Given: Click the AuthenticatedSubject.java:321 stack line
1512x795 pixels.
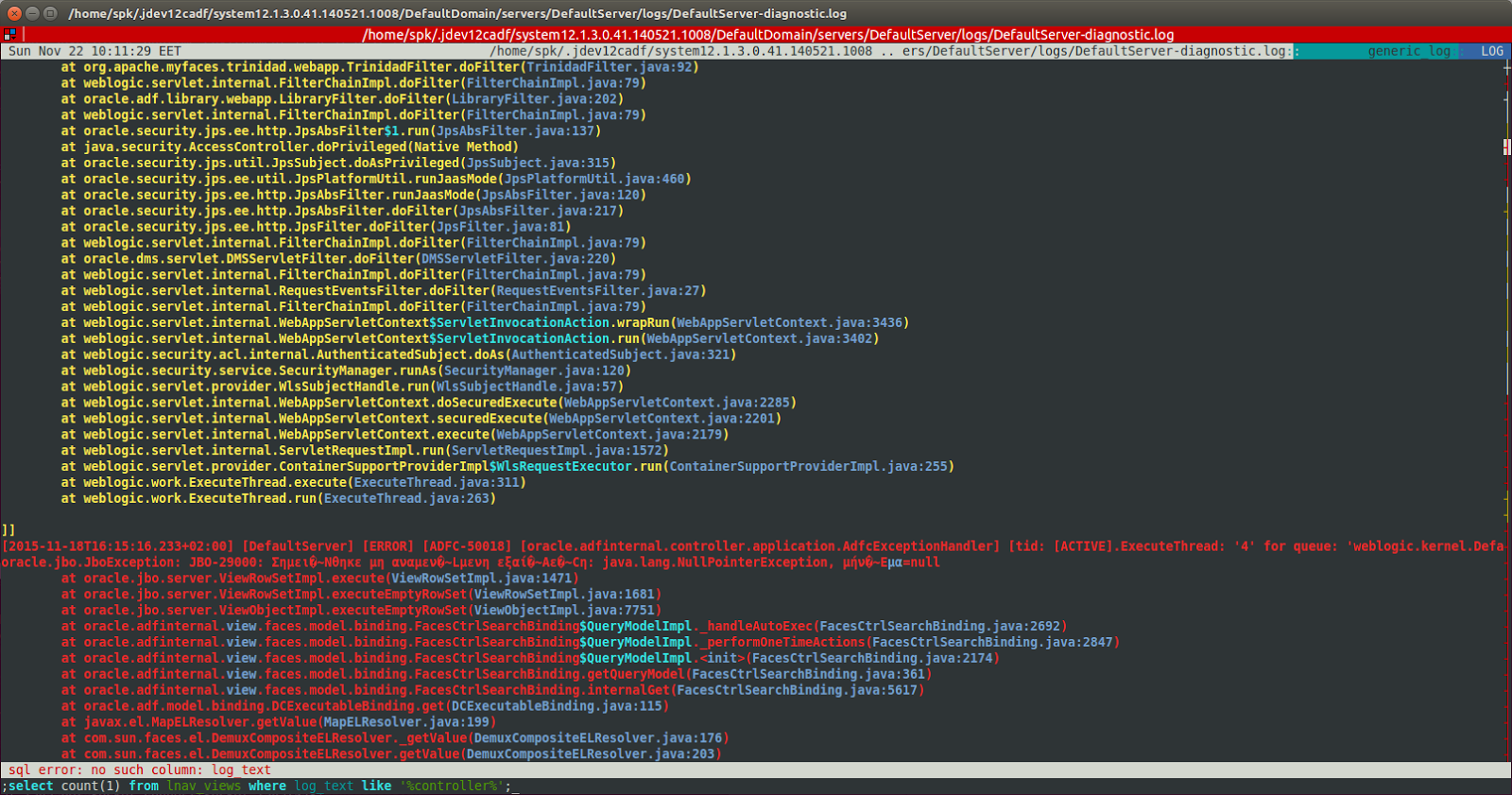Looking at the screenshot, I should (x=399, y=355).
